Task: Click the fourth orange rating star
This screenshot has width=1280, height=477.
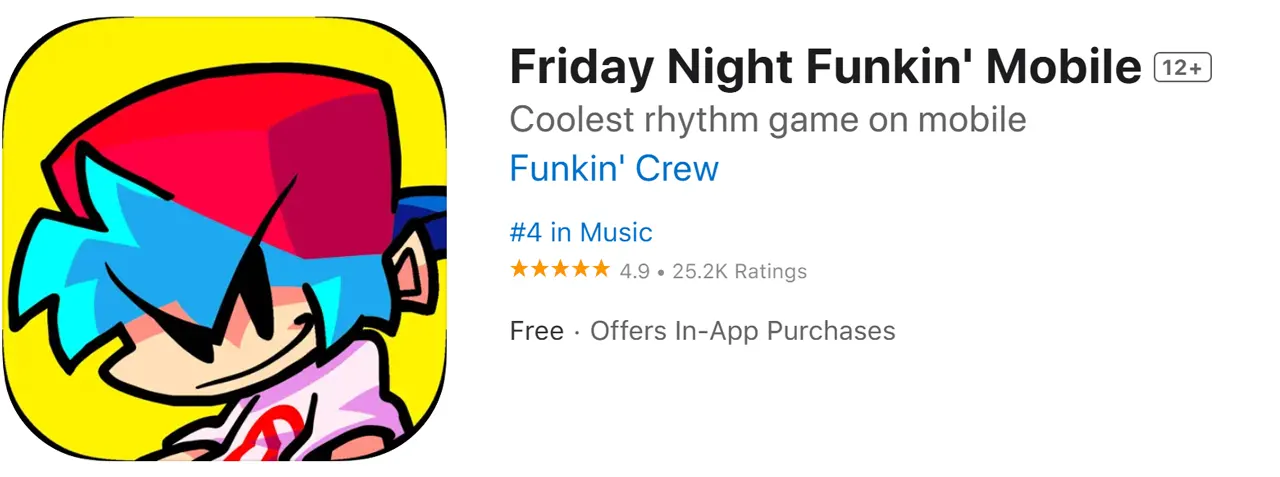Action: 580,270
